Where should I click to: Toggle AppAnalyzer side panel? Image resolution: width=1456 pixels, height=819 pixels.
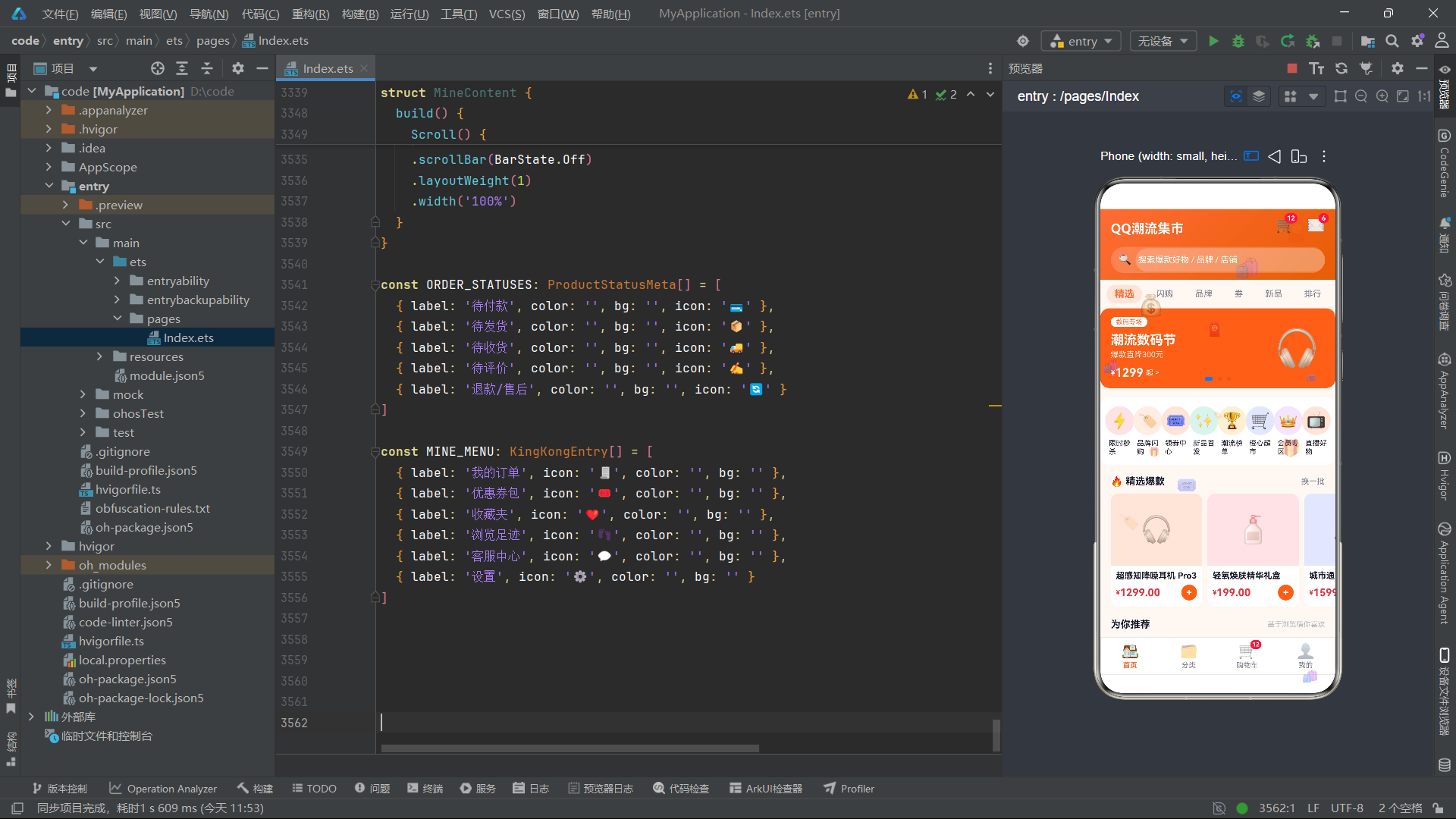tap(1445, 391)
